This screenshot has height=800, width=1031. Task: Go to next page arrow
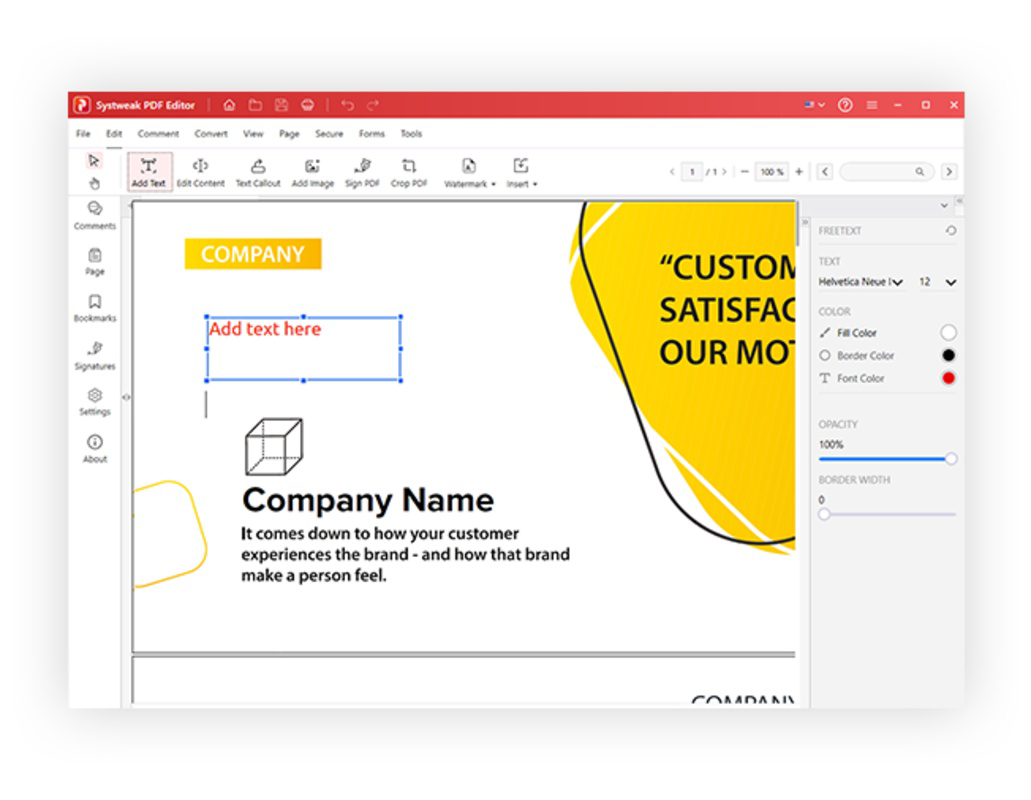[x=725, y=172]
